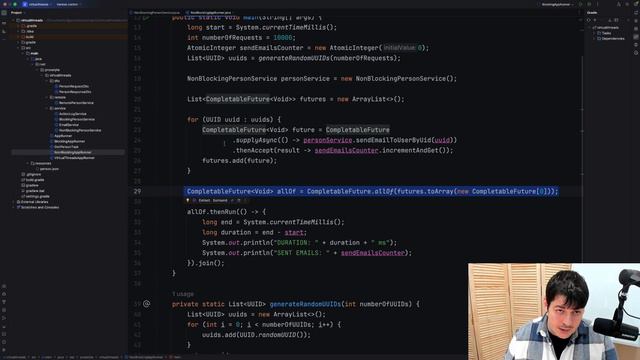Screen dimensions: 640x360
Task: Expand Tasks node in Gradle panel
Action: coord(595,33)
